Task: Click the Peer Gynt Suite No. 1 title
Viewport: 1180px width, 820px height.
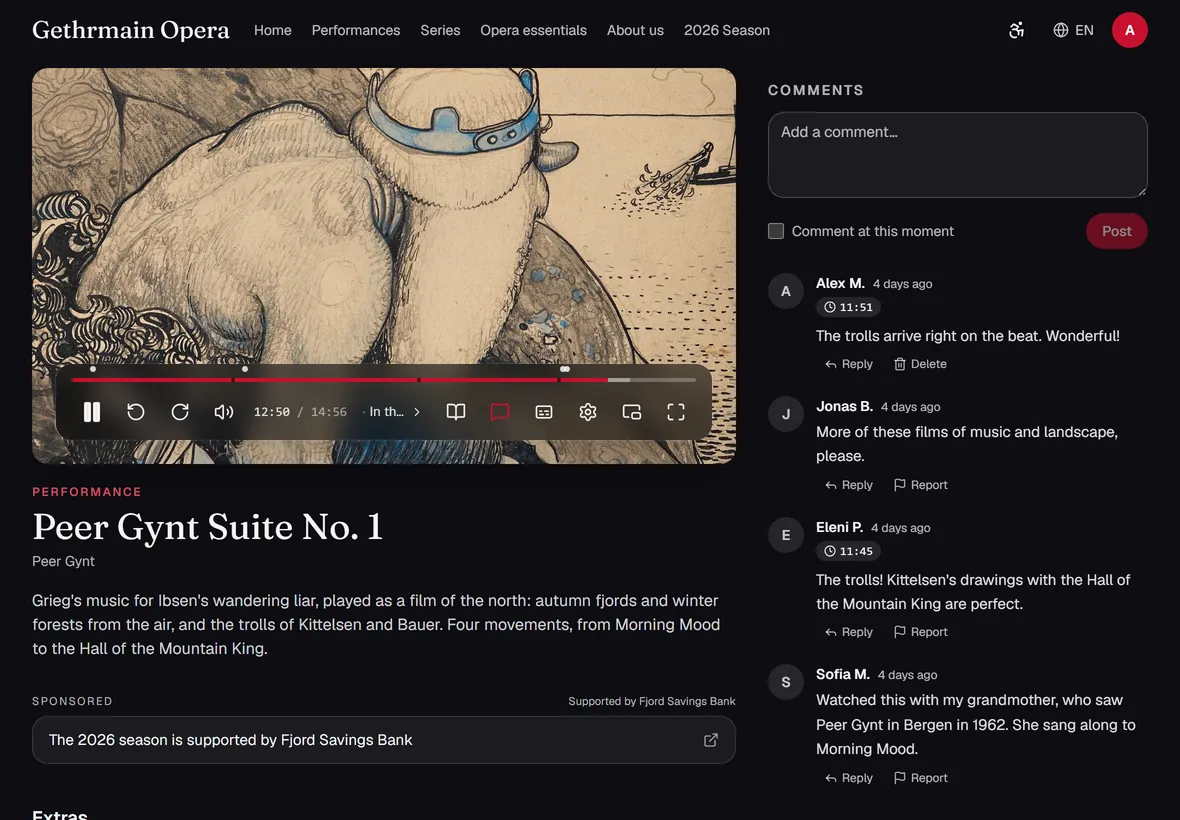Action: pyautogui.click(x=208, y=527)
